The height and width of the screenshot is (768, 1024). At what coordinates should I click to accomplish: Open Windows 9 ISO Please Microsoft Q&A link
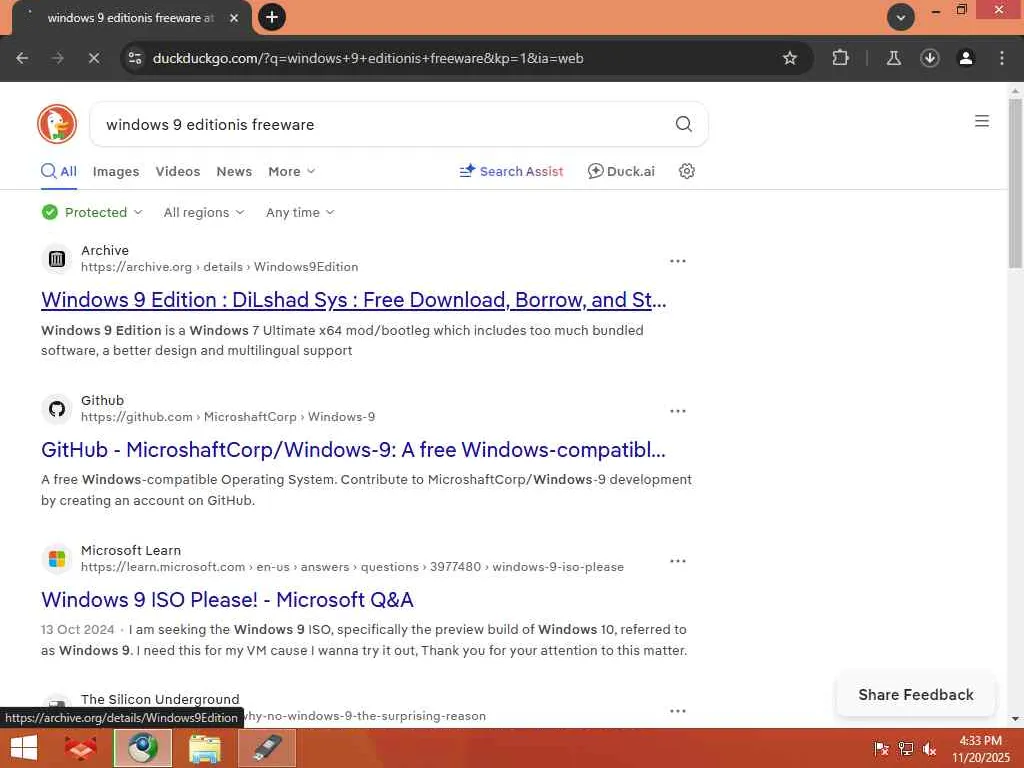[x=227, y=600]
